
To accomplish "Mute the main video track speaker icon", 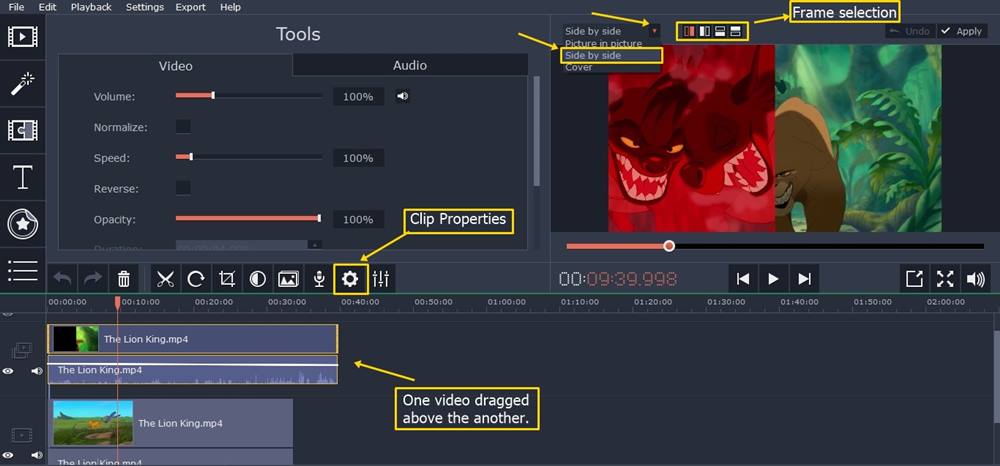I will 37,455.
